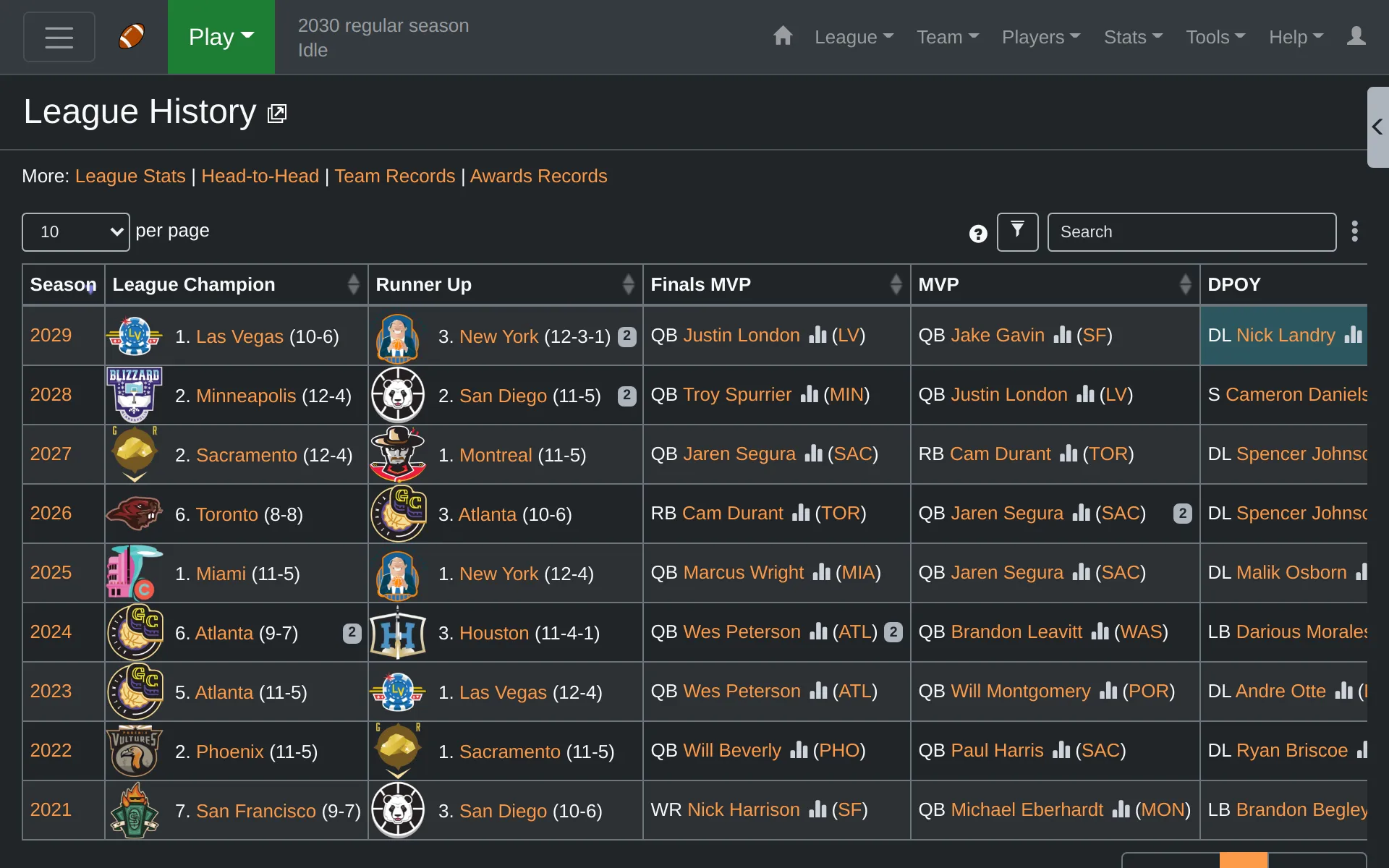Click the Atlanta team logo icon 2024

[134, 632]
